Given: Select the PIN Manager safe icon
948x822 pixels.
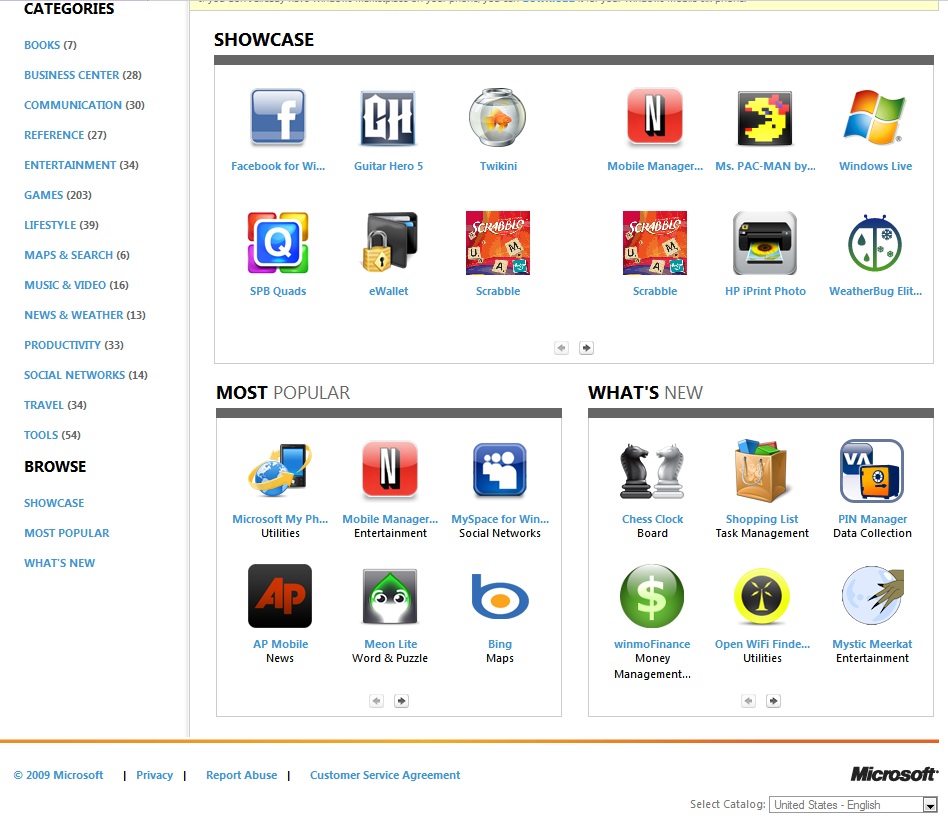Looking at the screenshot, I should pos(872,471).
